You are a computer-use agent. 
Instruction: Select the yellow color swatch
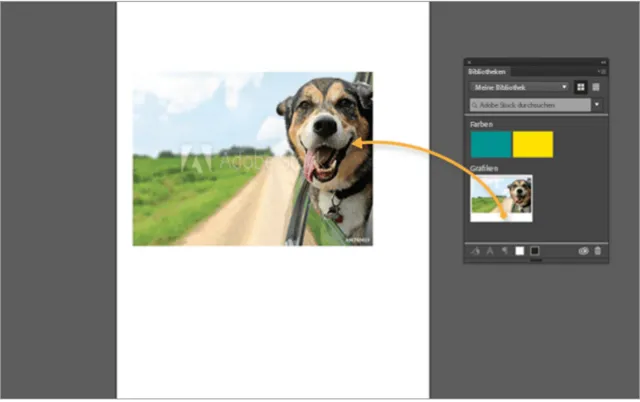533,144
